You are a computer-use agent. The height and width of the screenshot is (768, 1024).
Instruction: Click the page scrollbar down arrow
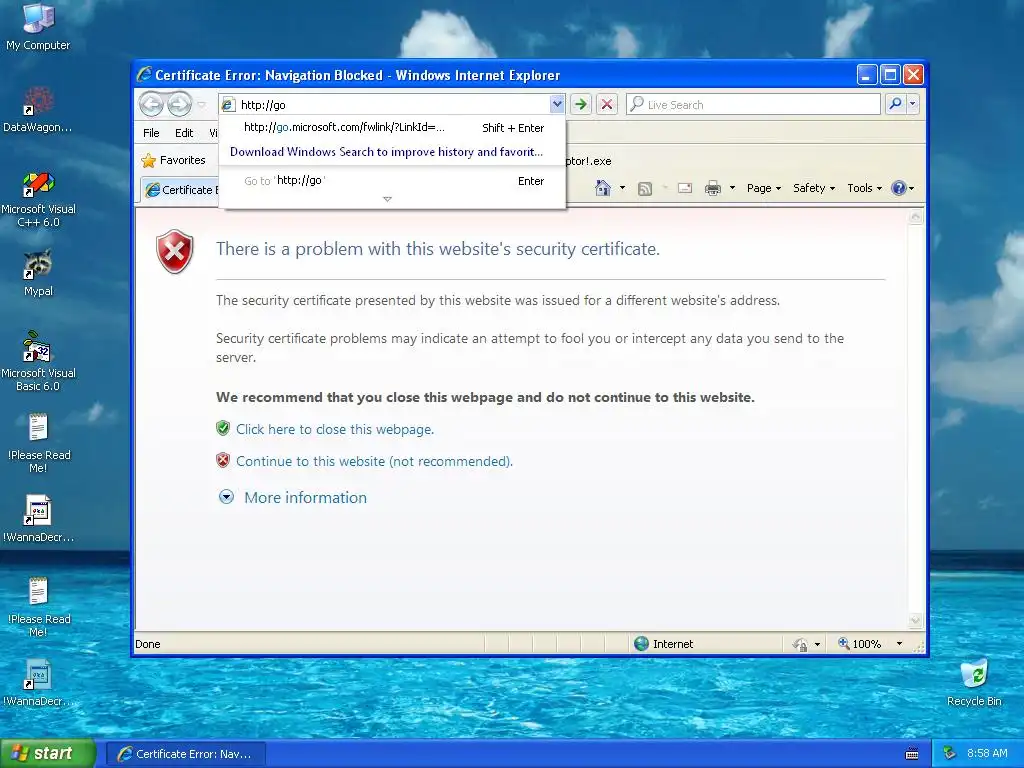[x=916, y=620]
